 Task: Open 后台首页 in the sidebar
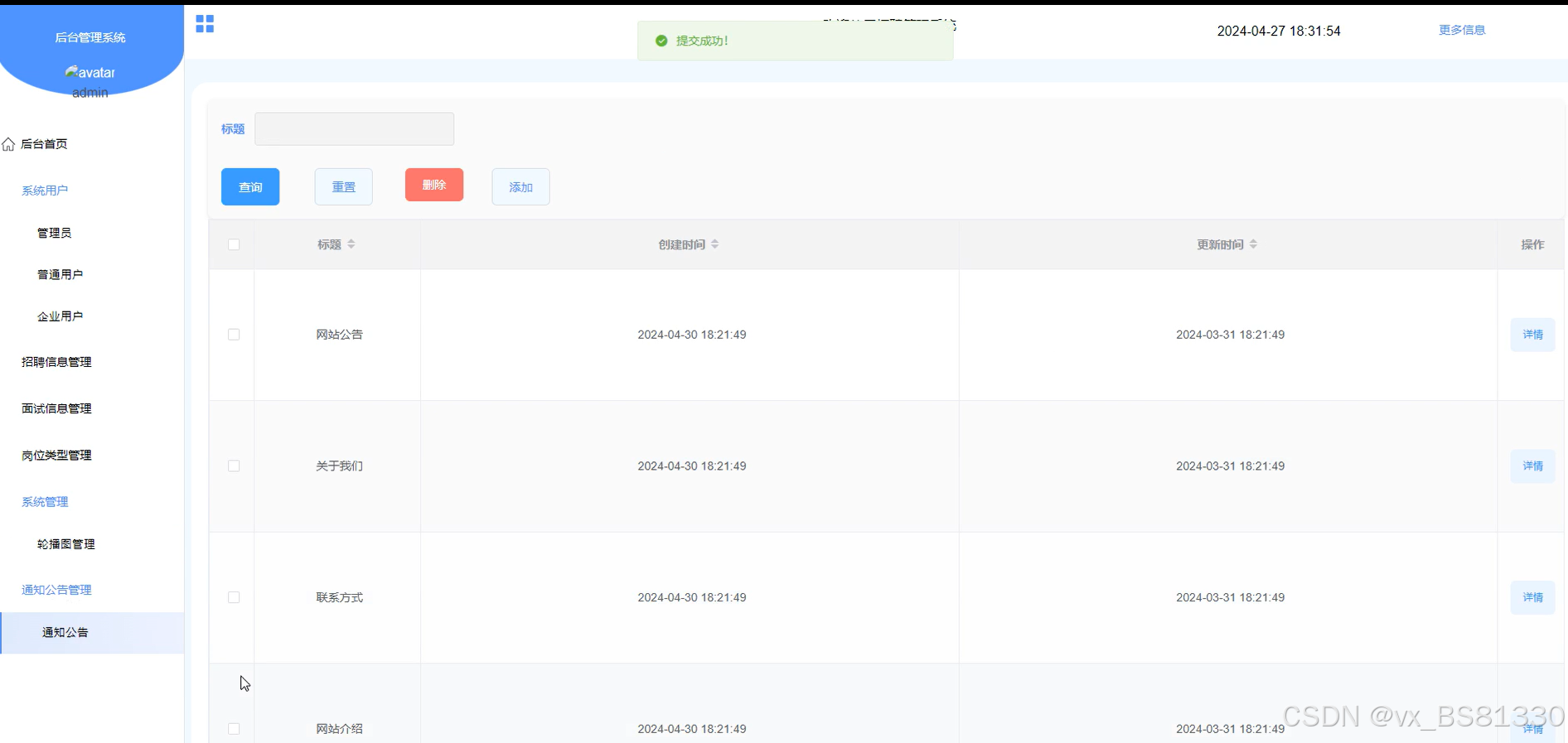44,144
